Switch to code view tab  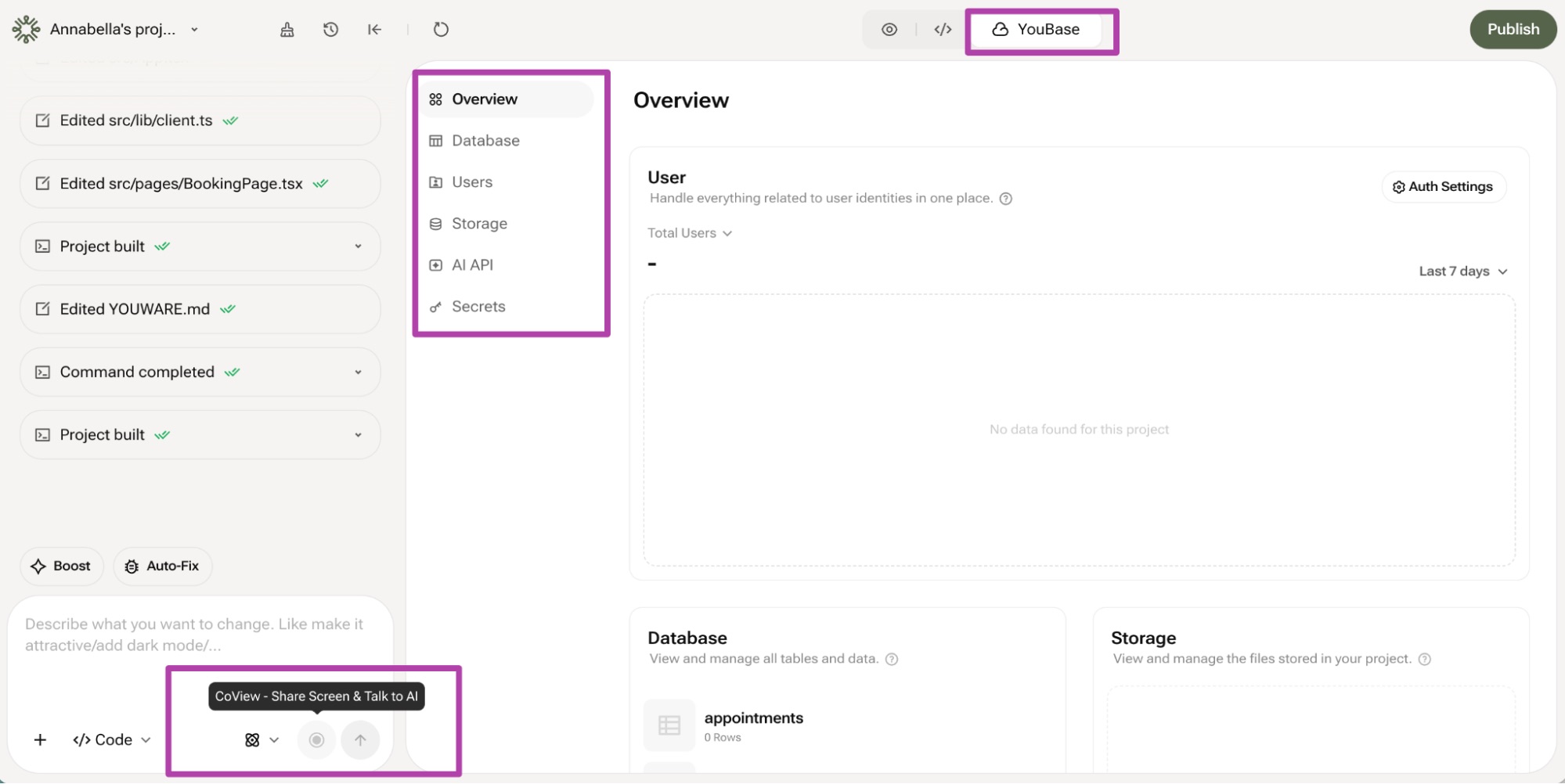point(943,30)
